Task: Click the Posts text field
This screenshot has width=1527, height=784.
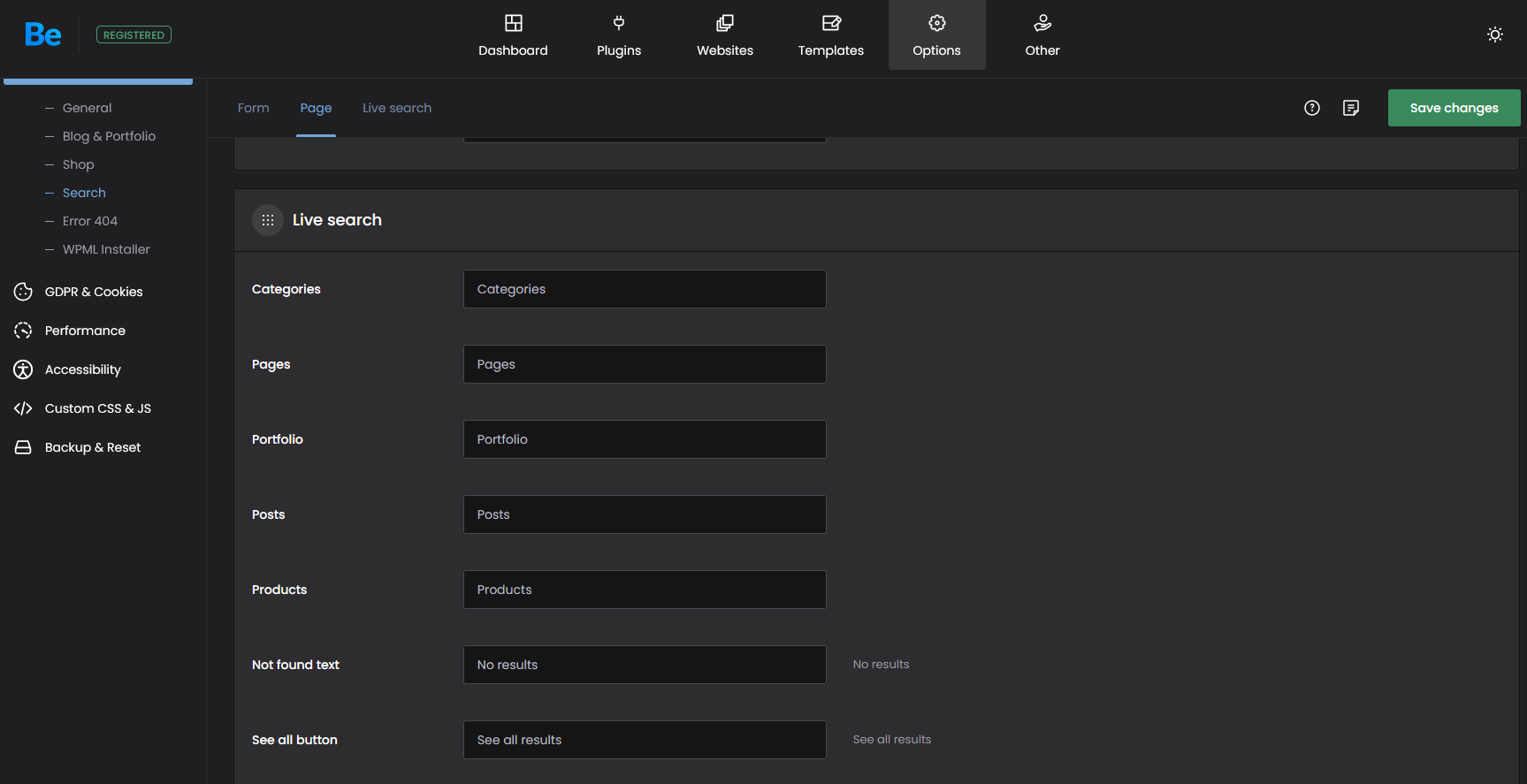Action: pos(645,514)
